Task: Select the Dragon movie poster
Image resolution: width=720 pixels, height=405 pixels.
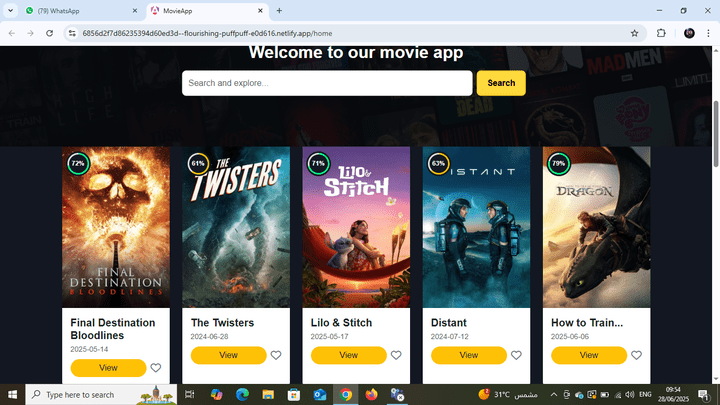Action: coord(596,227)
